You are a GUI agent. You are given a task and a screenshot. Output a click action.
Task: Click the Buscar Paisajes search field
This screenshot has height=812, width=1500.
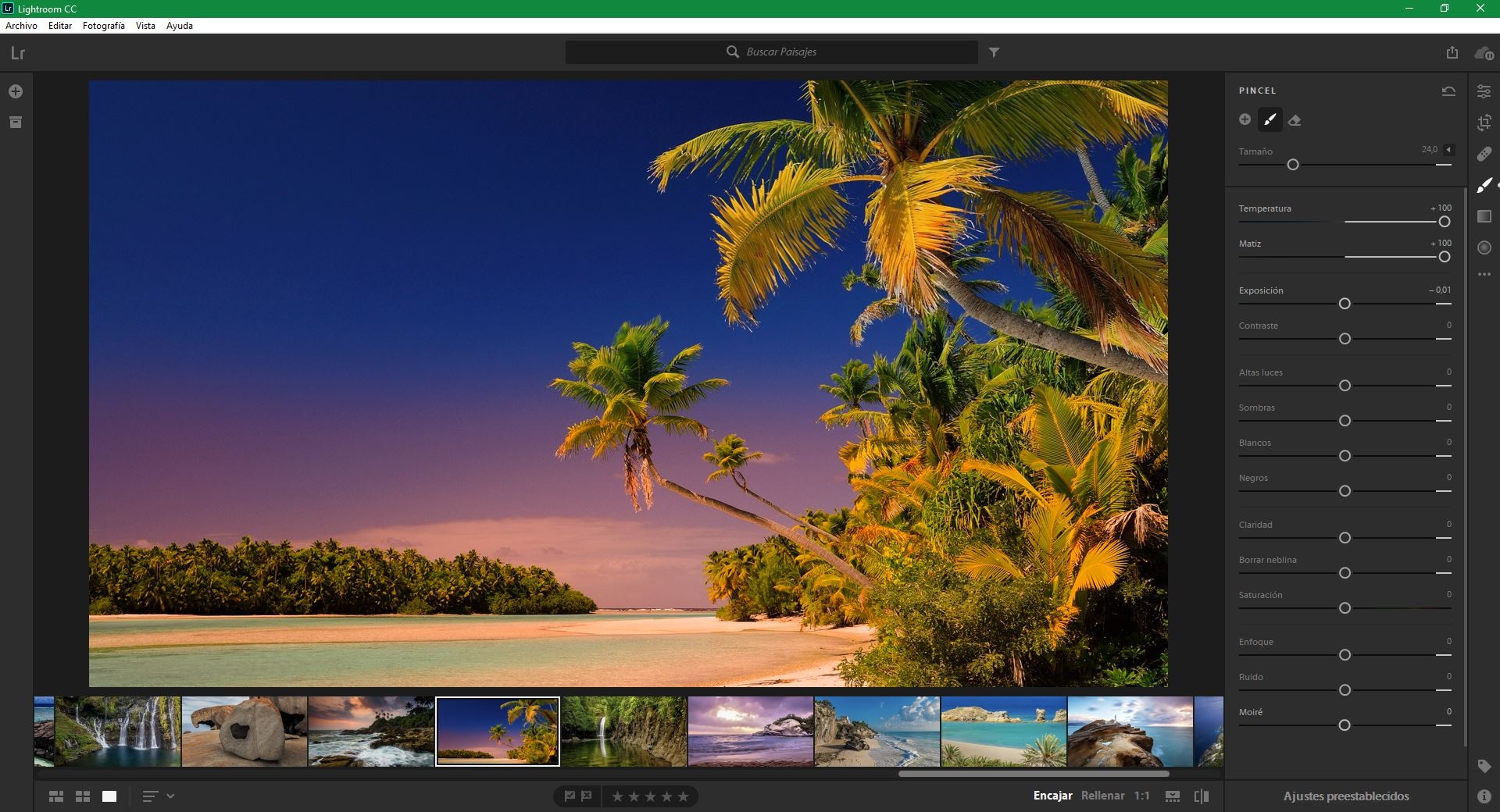772,52
